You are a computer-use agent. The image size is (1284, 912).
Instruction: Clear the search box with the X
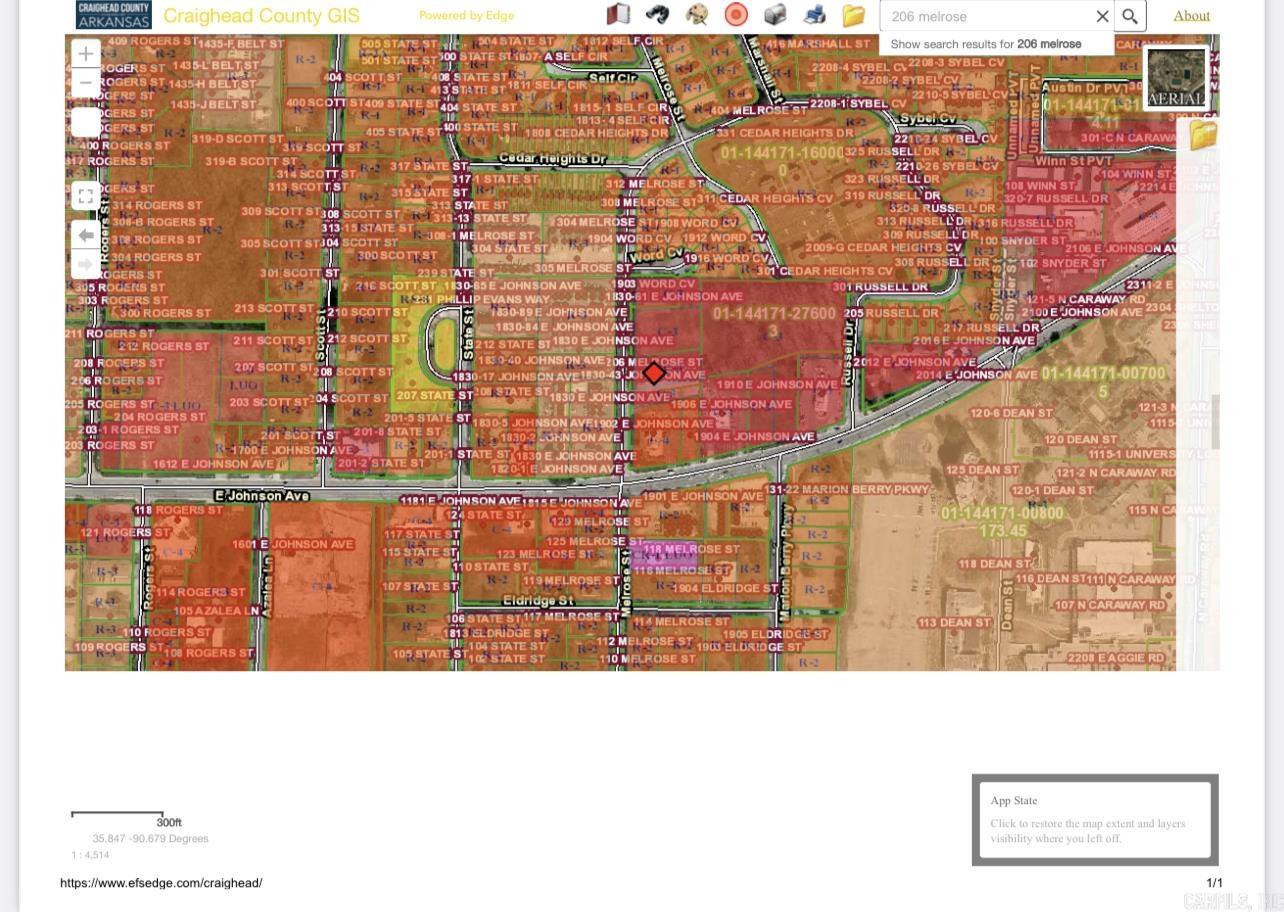coord(1102,16)
